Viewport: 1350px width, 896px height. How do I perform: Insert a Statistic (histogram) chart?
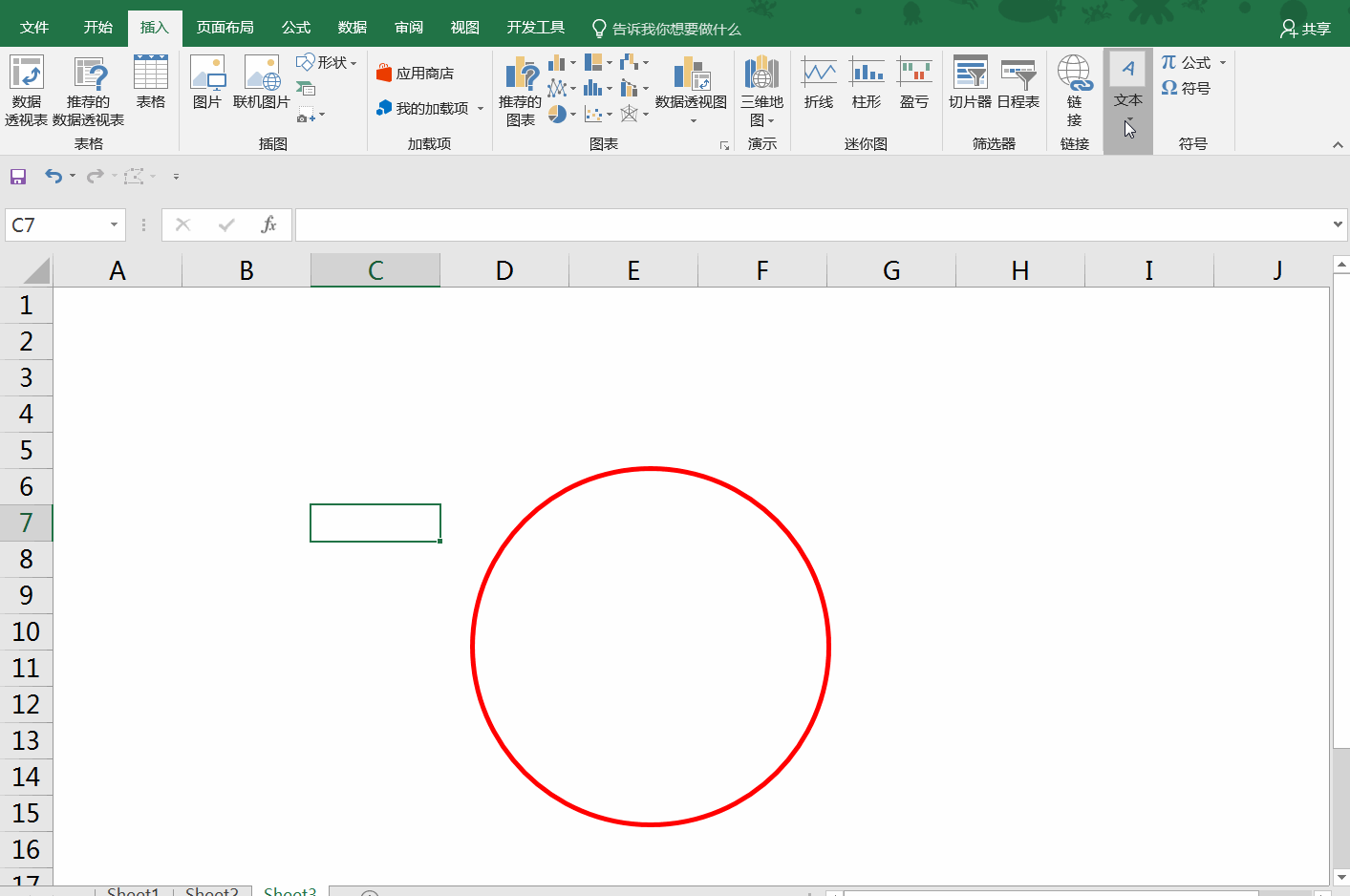click(598, 89)
